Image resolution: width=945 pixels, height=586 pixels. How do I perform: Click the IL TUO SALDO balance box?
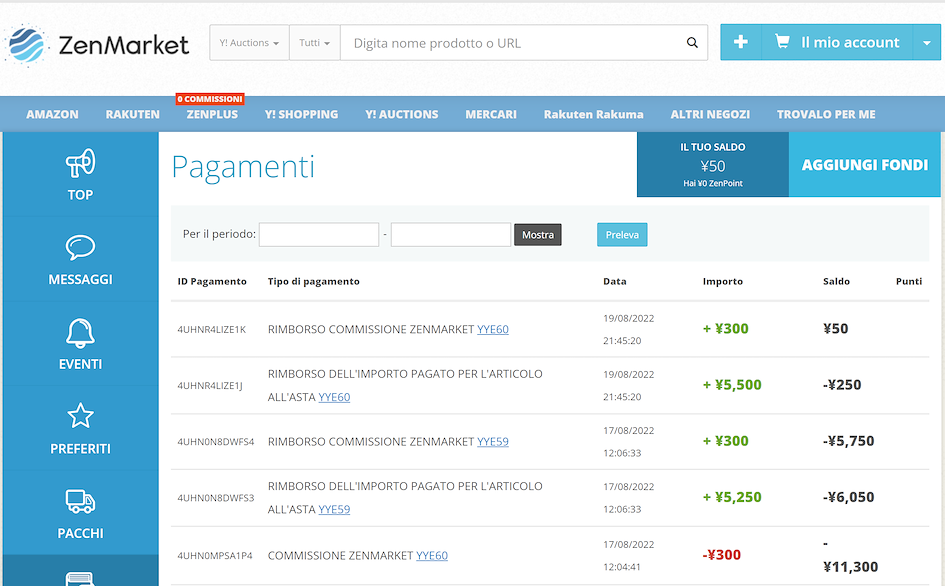[x=713, y=165]
